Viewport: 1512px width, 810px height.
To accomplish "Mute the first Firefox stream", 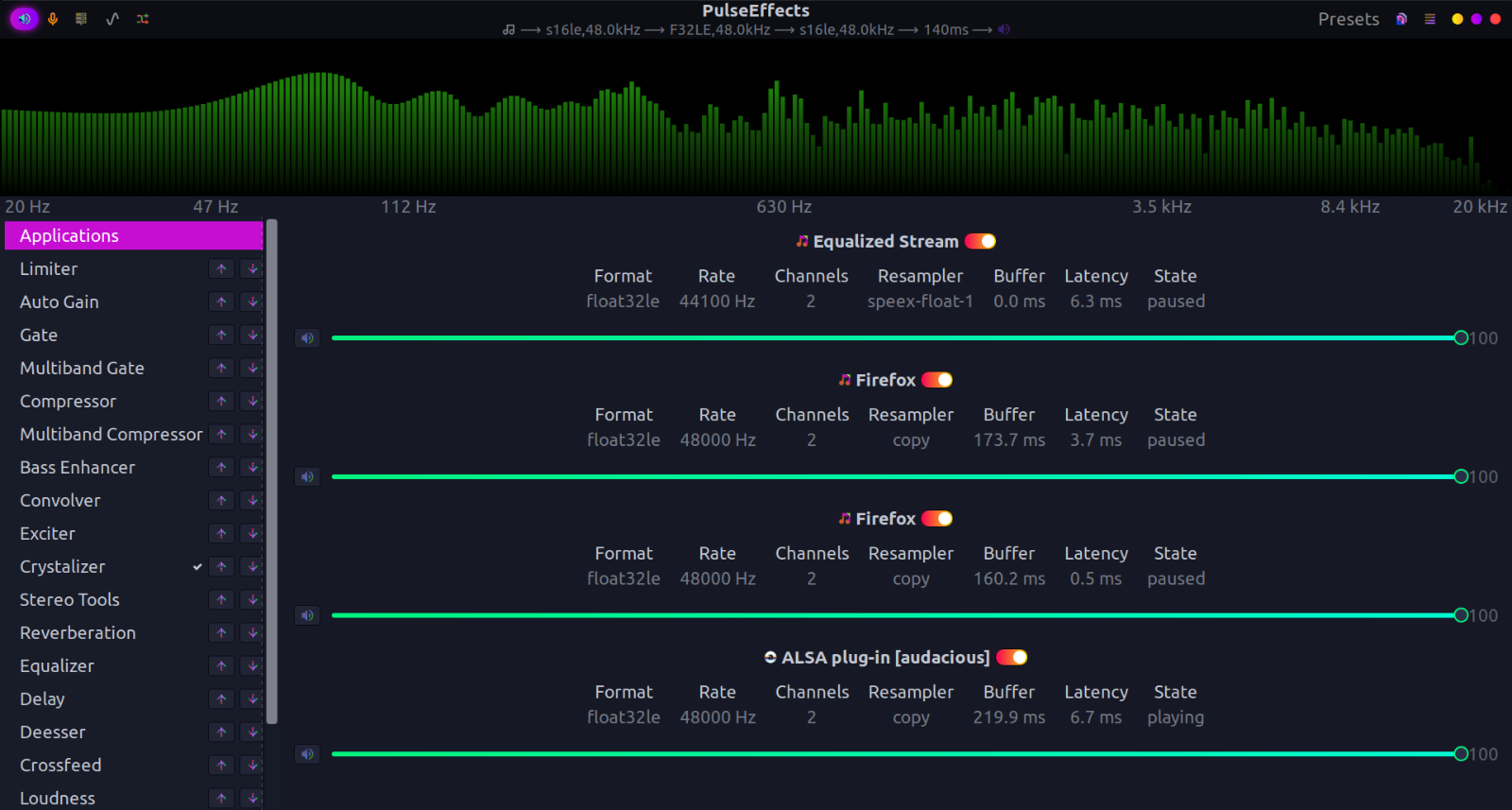I will pyautogui.click(x=307, y=477).
